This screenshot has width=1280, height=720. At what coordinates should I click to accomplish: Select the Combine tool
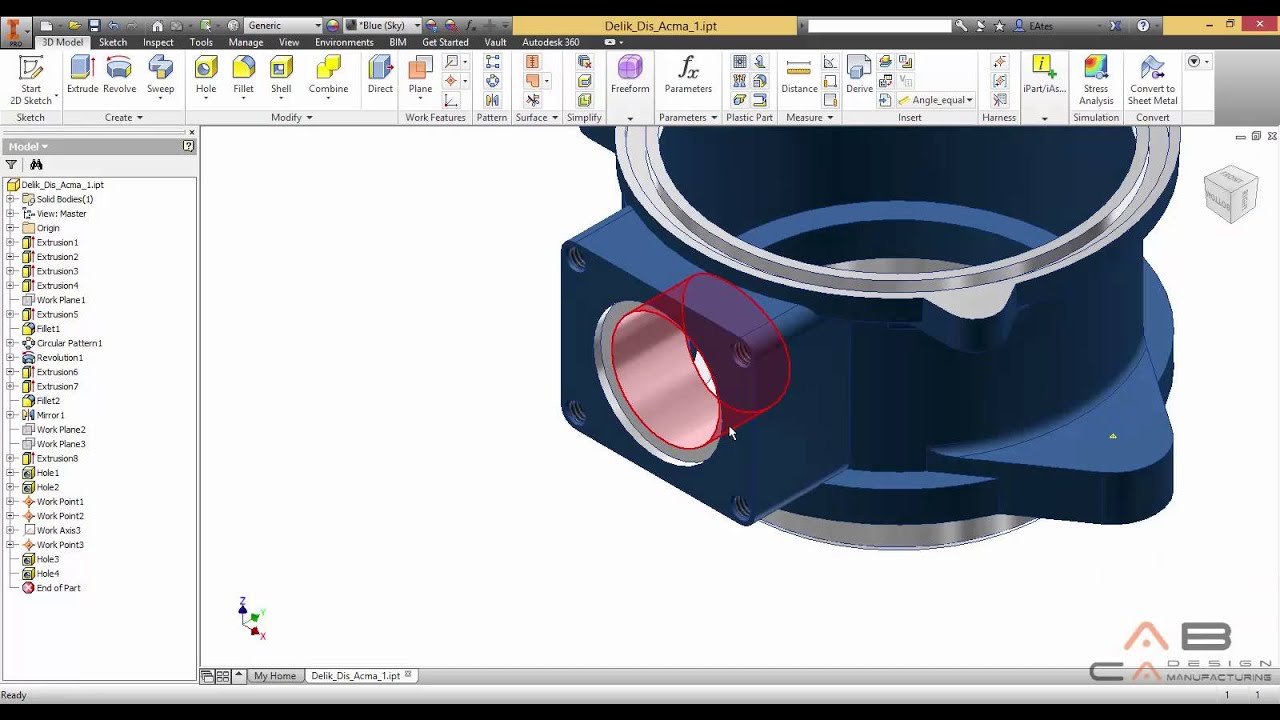coord(328,76)
